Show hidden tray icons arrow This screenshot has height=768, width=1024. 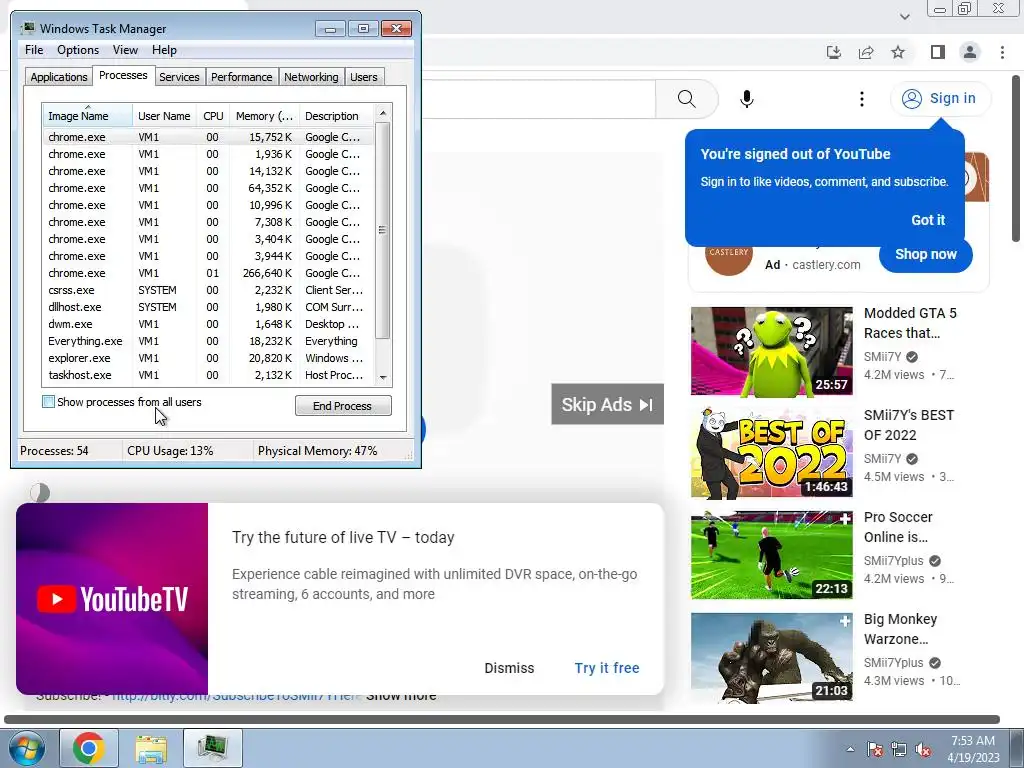(x=850, y=749)
